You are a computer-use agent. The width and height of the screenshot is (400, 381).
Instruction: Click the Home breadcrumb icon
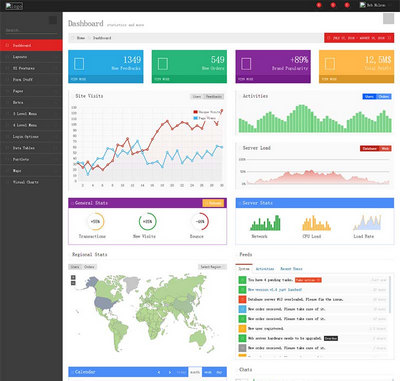73,38
